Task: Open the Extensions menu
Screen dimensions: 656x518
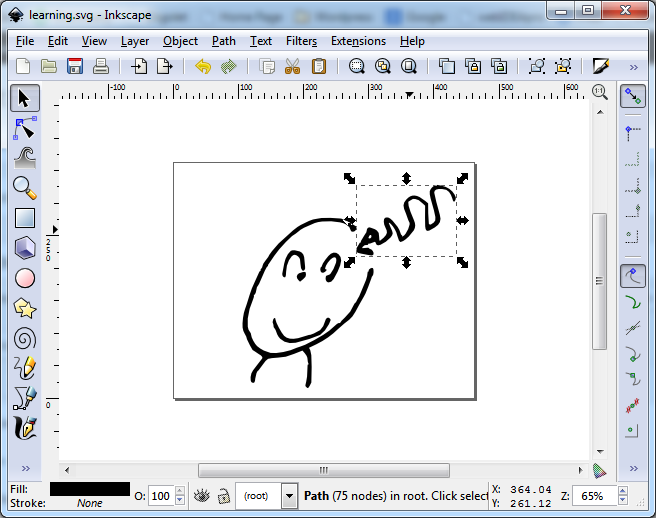Action: (358, 41)
